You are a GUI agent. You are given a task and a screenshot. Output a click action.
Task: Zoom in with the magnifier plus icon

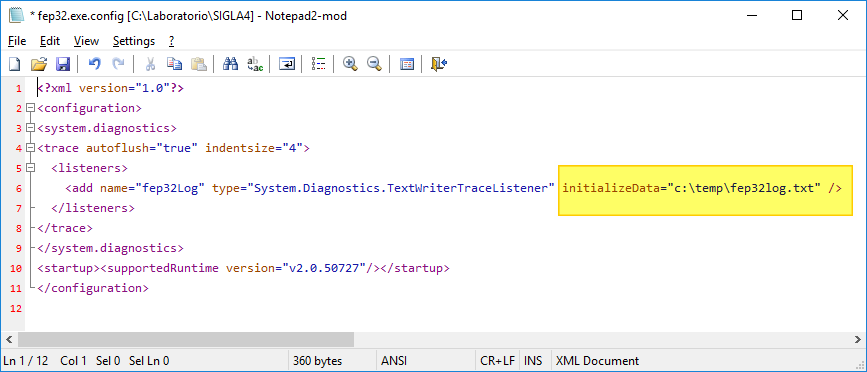(350, 64)
